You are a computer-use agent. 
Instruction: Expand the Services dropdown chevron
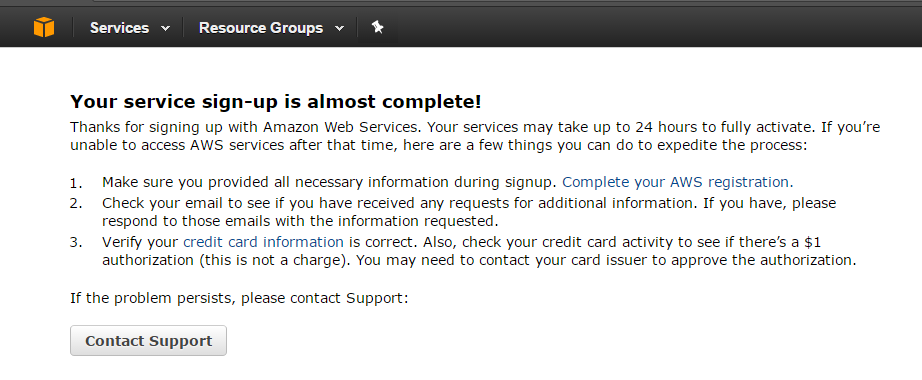click(x=165, y=28)
